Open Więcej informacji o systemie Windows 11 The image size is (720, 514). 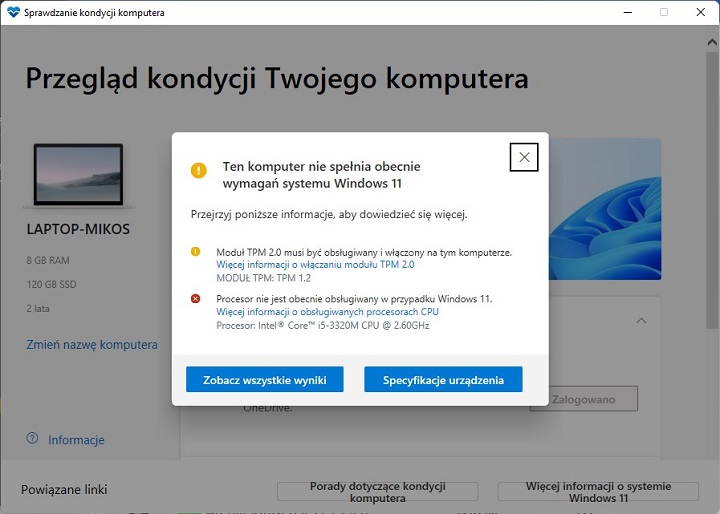point(598,491)
